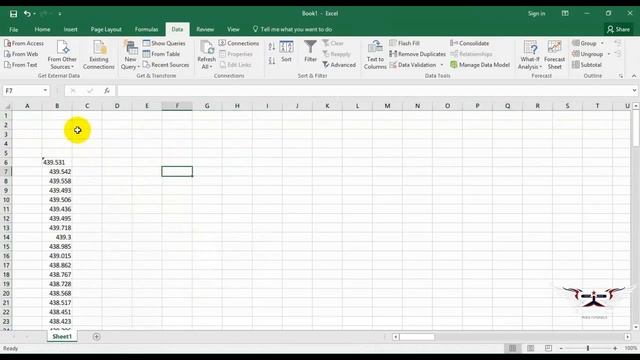Click the Name Box showing F7
Image resolution: width=640 pixels, height=360 pixels.
[22, 91]
